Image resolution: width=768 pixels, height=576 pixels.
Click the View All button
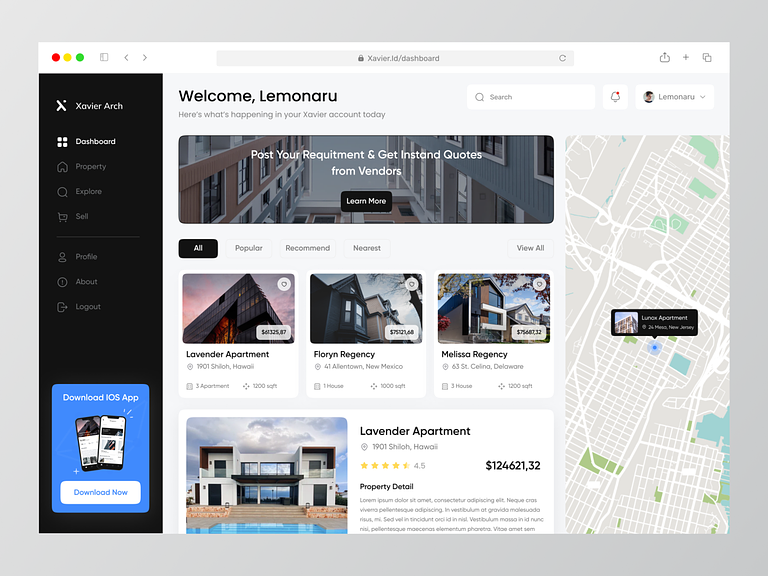tap(530, 248)
